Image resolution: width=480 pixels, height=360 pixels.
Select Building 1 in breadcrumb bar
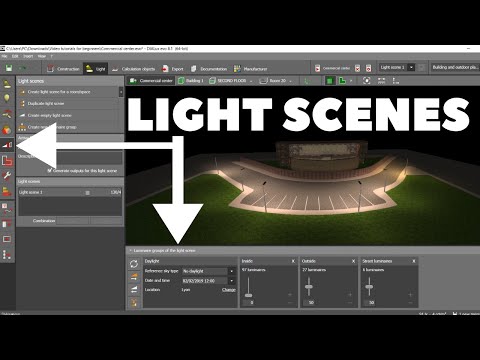click(x=191, y=81)
